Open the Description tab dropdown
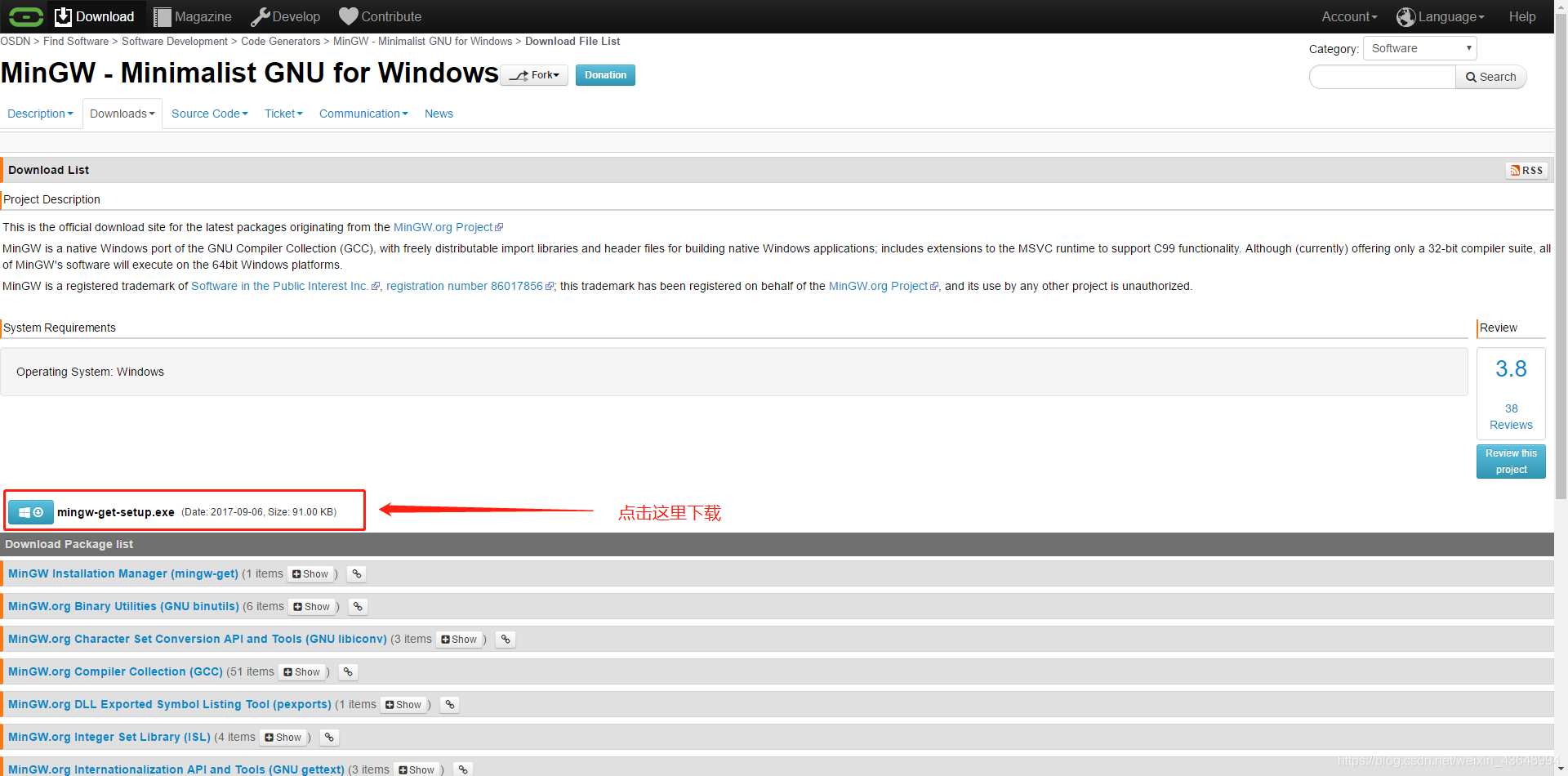Image resolution: width=1568 pixels, height=776 pixels. [40, 114]
